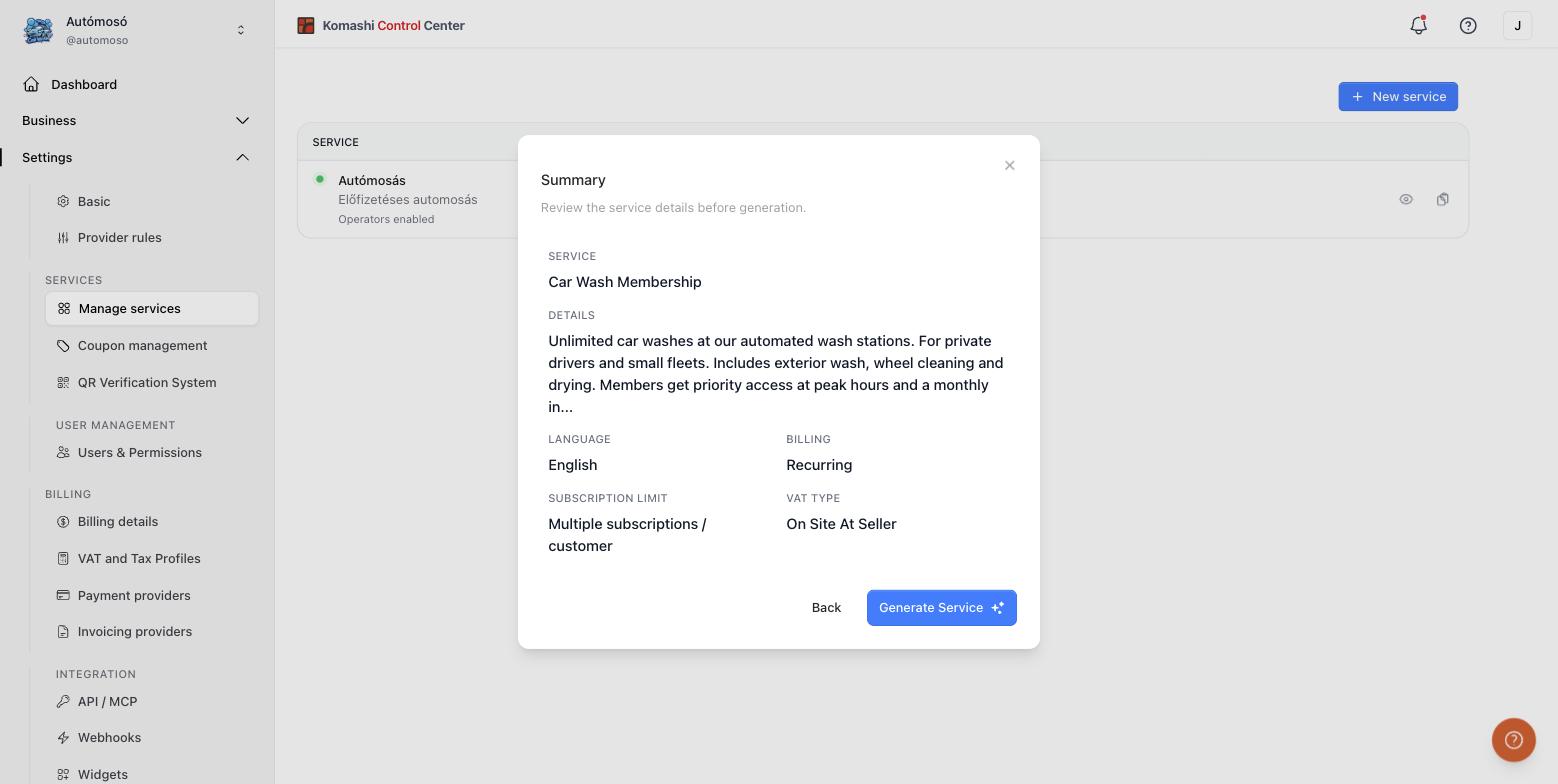Click the plus icon on New service
Viewport: 1558px width, 784px height.
coord(1357,96)
